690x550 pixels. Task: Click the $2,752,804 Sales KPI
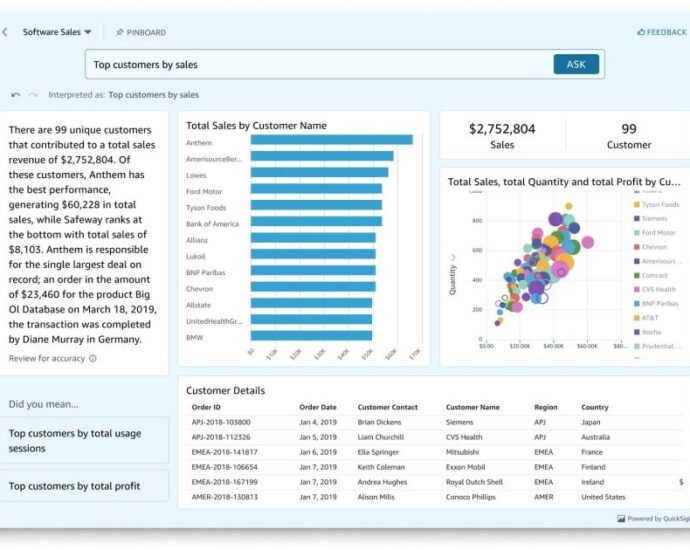click(502, 136)
